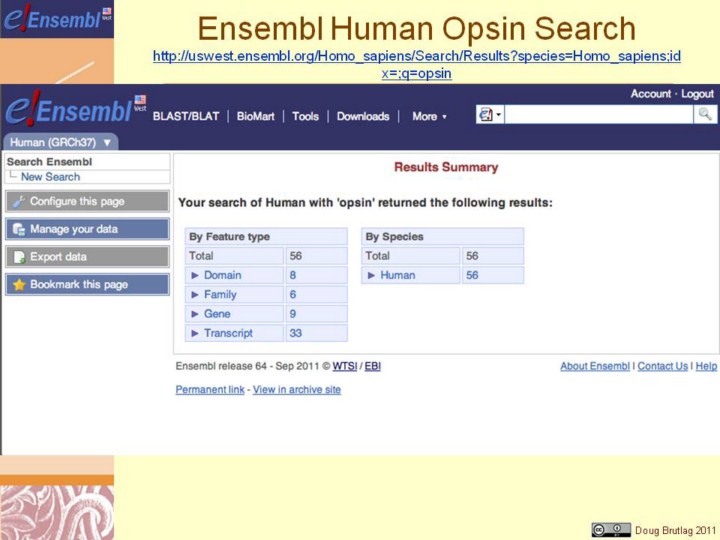Click the Family count 6
The width and height of the screenshot is (720, 540).
[x=292, y=294]
